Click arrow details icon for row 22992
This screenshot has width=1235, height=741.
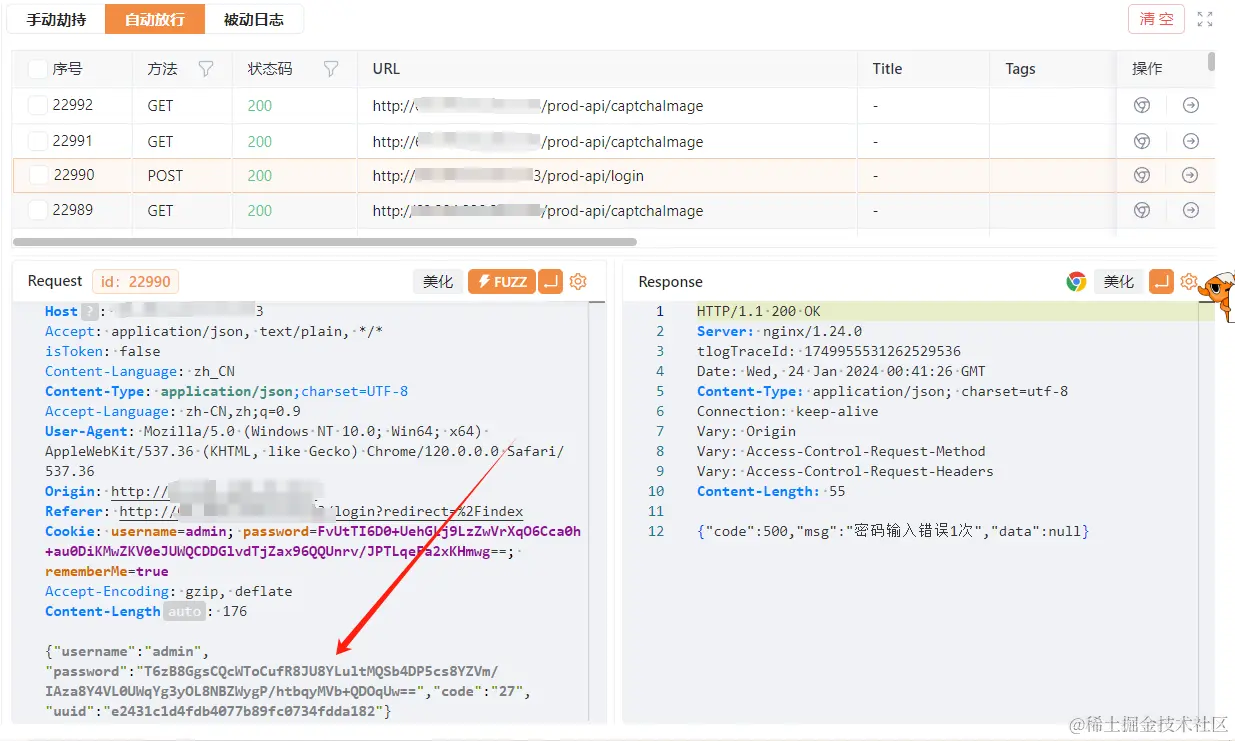click(1190, 105)
